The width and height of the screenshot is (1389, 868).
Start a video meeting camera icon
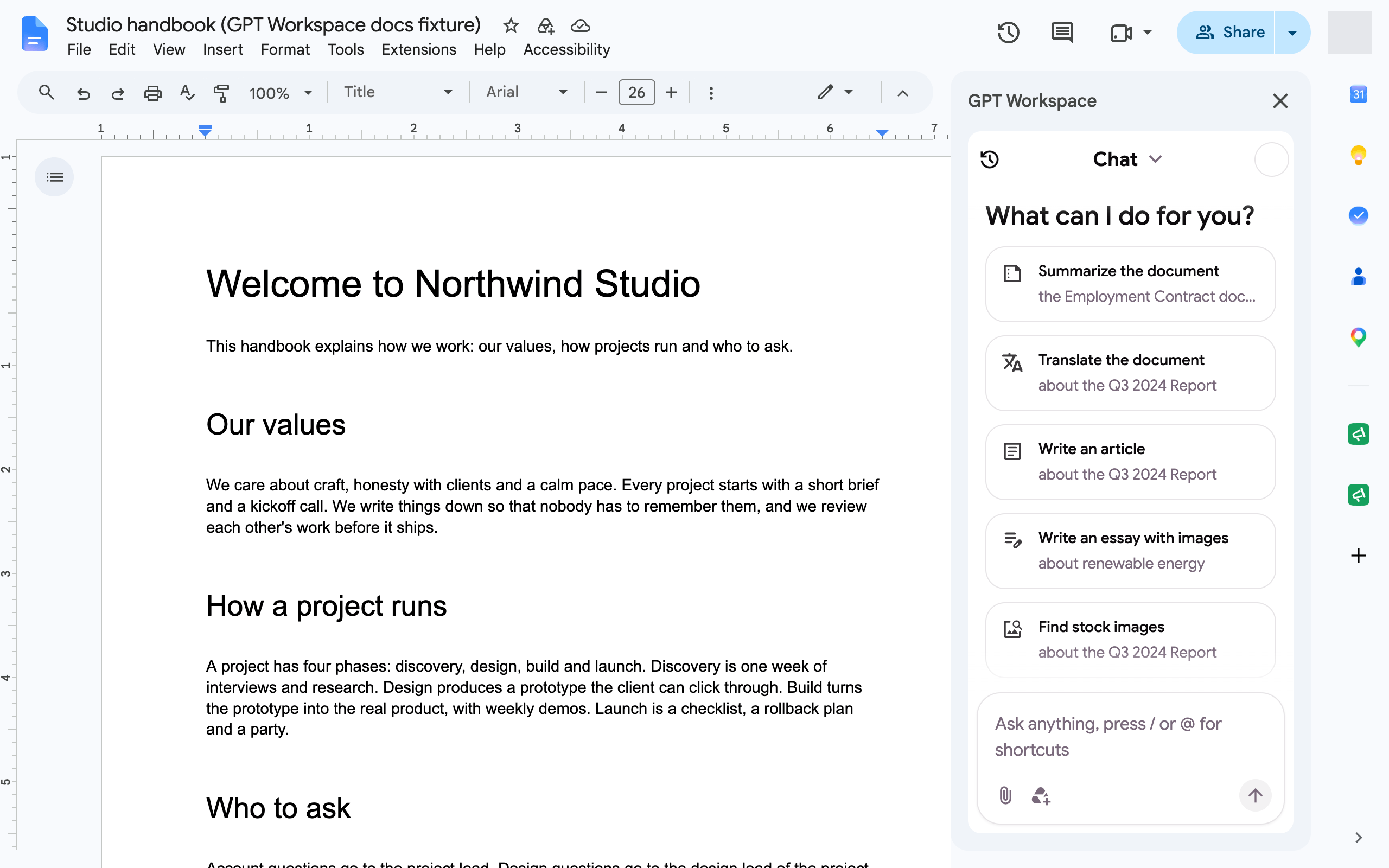pyautogui.click(x=1121, y=33)
